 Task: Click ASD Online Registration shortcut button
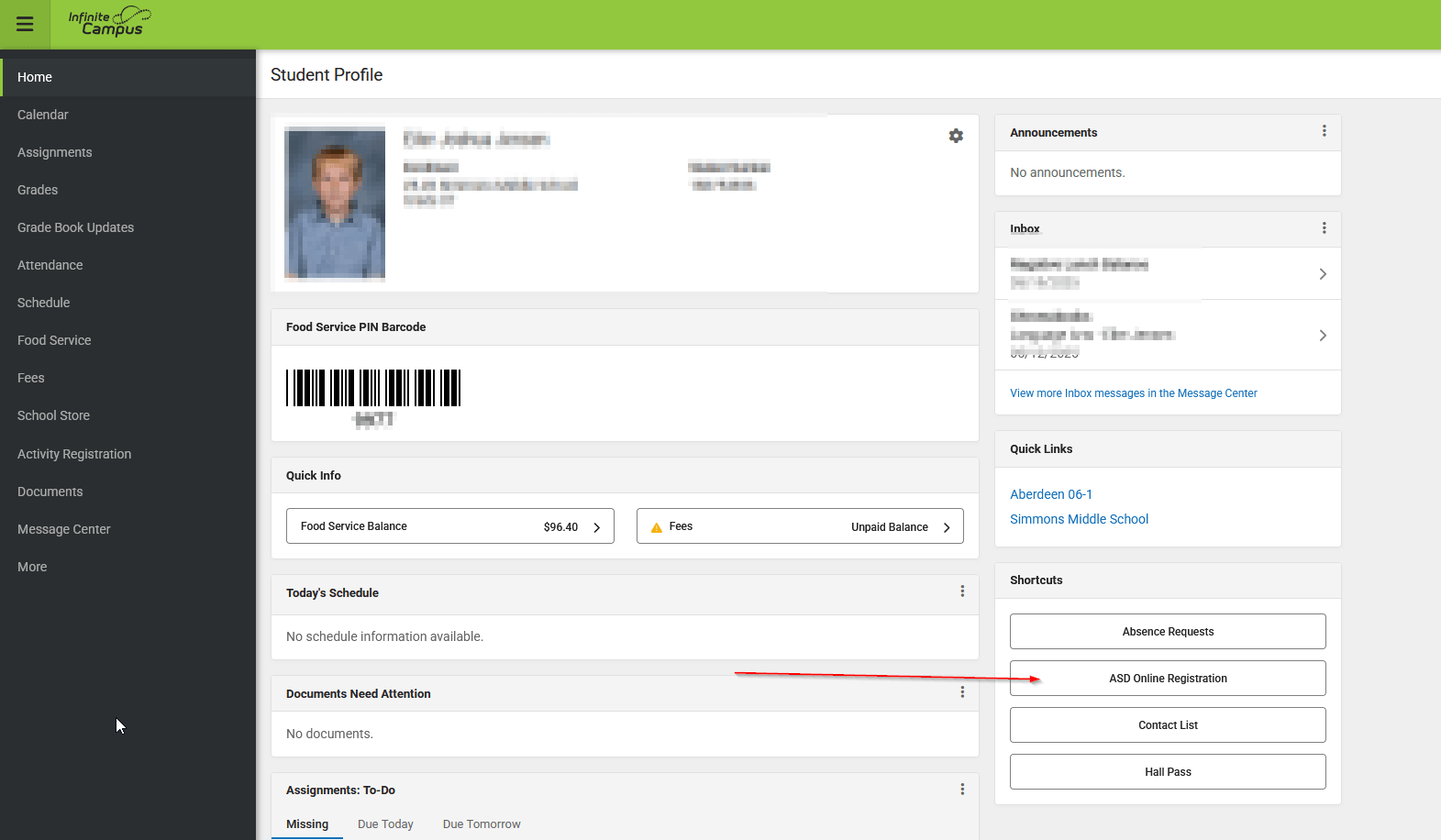[1168, 678]
